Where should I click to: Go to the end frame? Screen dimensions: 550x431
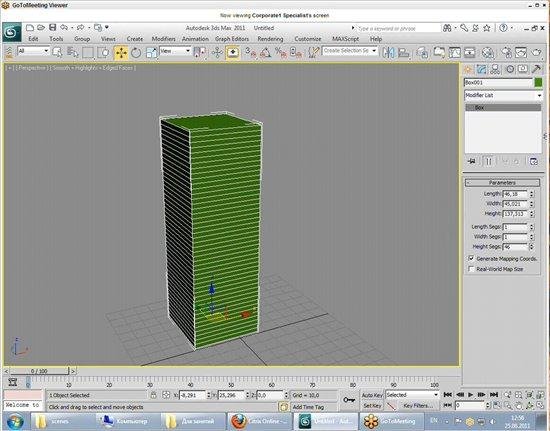click(494, 395)
